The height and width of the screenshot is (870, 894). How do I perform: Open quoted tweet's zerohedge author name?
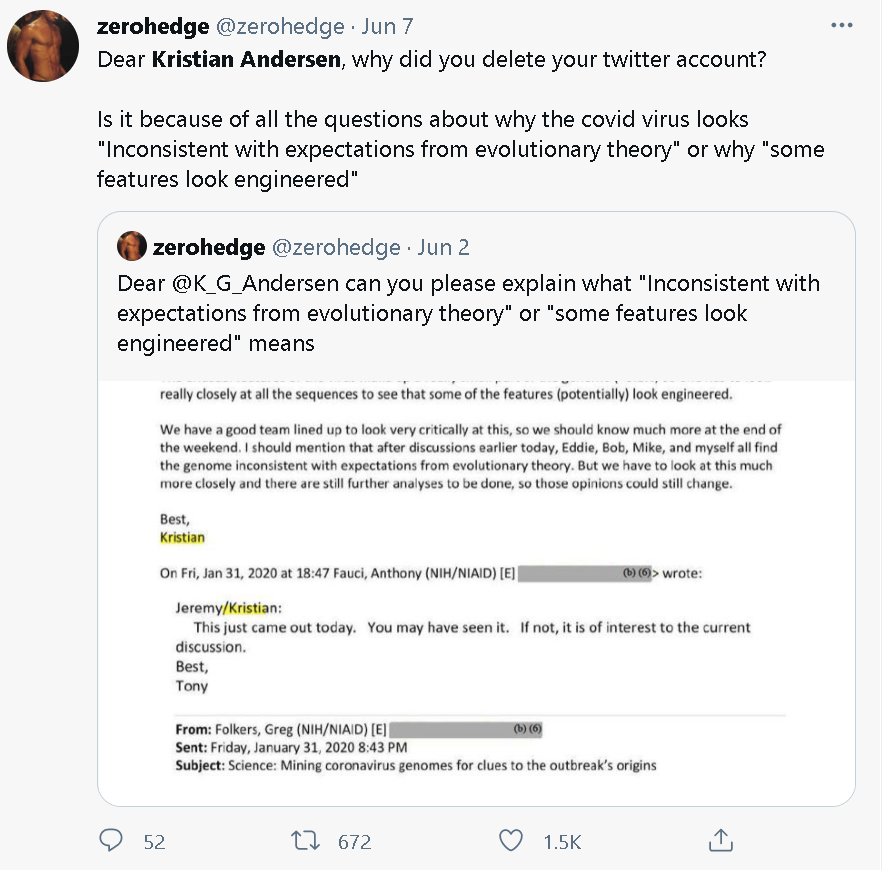pos(209,247)
